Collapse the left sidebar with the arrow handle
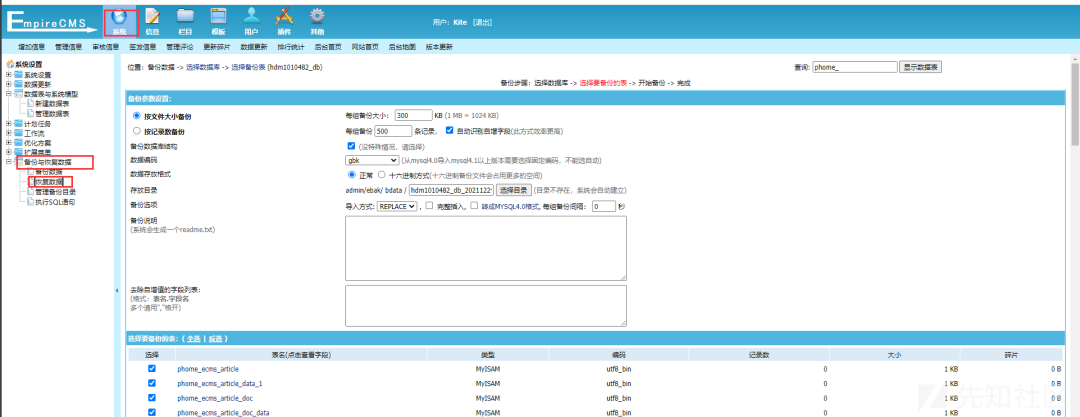This screenshot has height=417, width=1080. (116, 291)
